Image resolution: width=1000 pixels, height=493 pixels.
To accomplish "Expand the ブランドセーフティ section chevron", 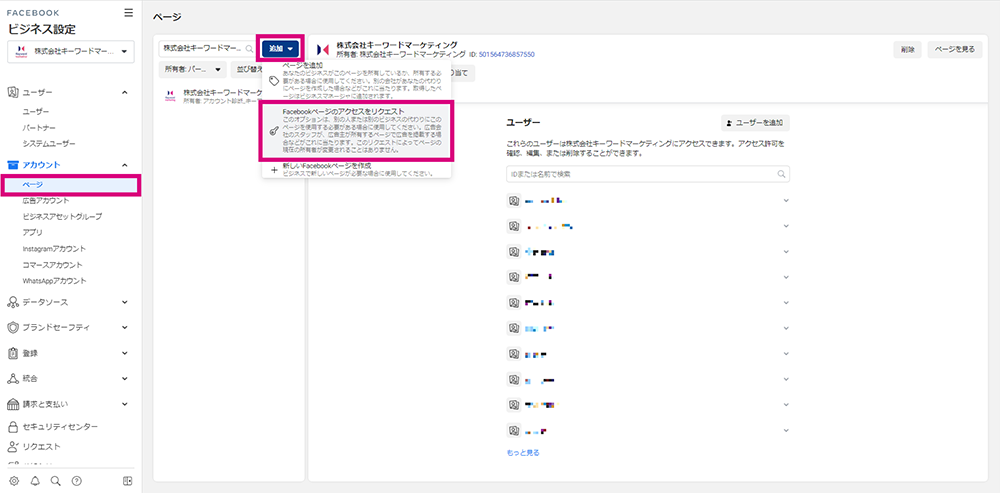I will coord(124,327).
